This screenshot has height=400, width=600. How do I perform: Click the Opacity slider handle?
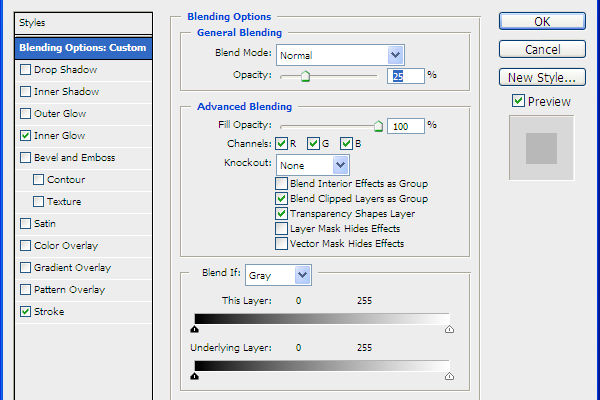305,76
